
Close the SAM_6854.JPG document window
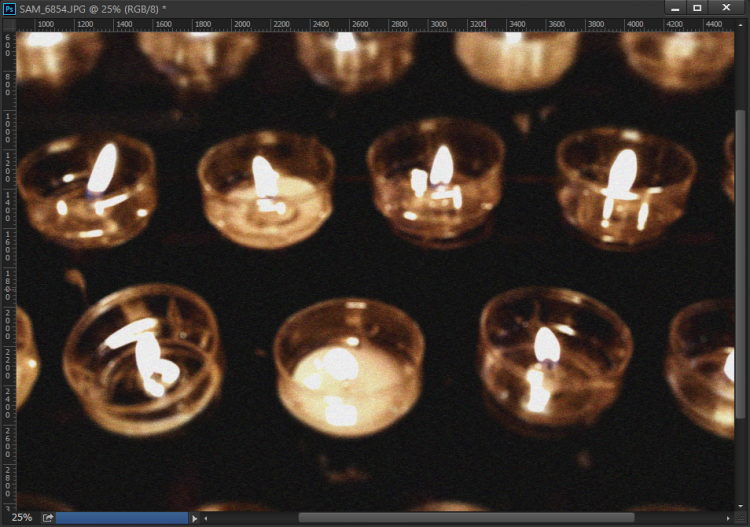tap(726, 8)
